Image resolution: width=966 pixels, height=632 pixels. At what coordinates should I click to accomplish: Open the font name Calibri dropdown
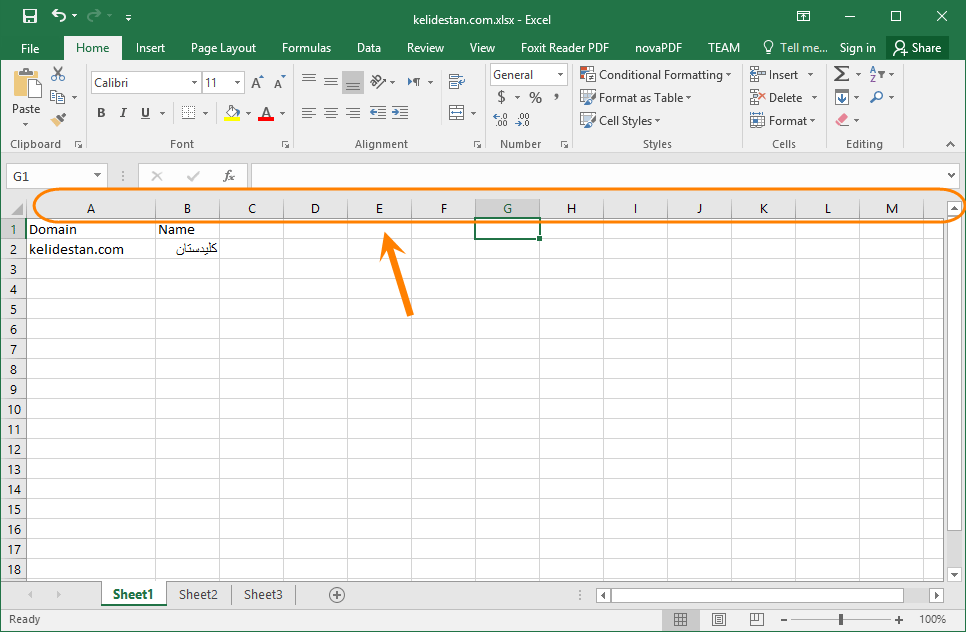(194, 83)
